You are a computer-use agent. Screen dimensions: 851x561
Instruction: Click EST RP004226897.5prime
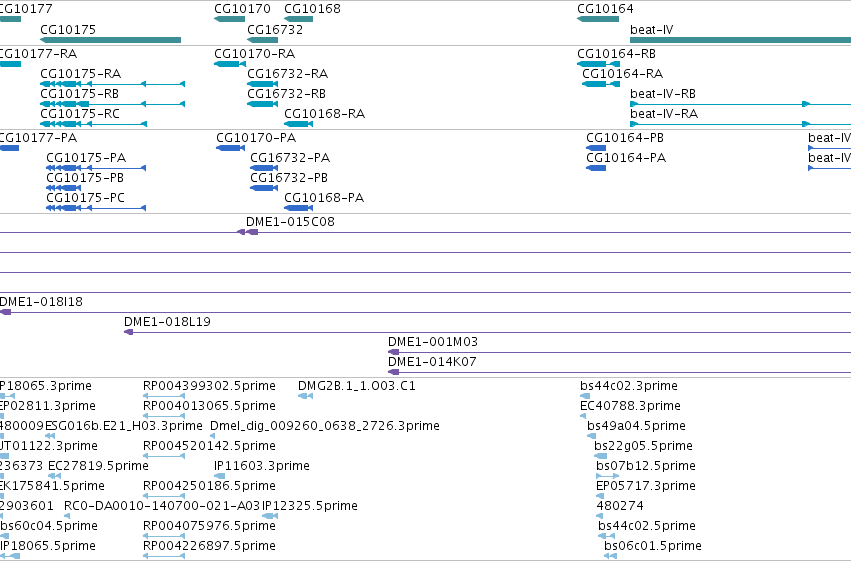tap(164, 557)
